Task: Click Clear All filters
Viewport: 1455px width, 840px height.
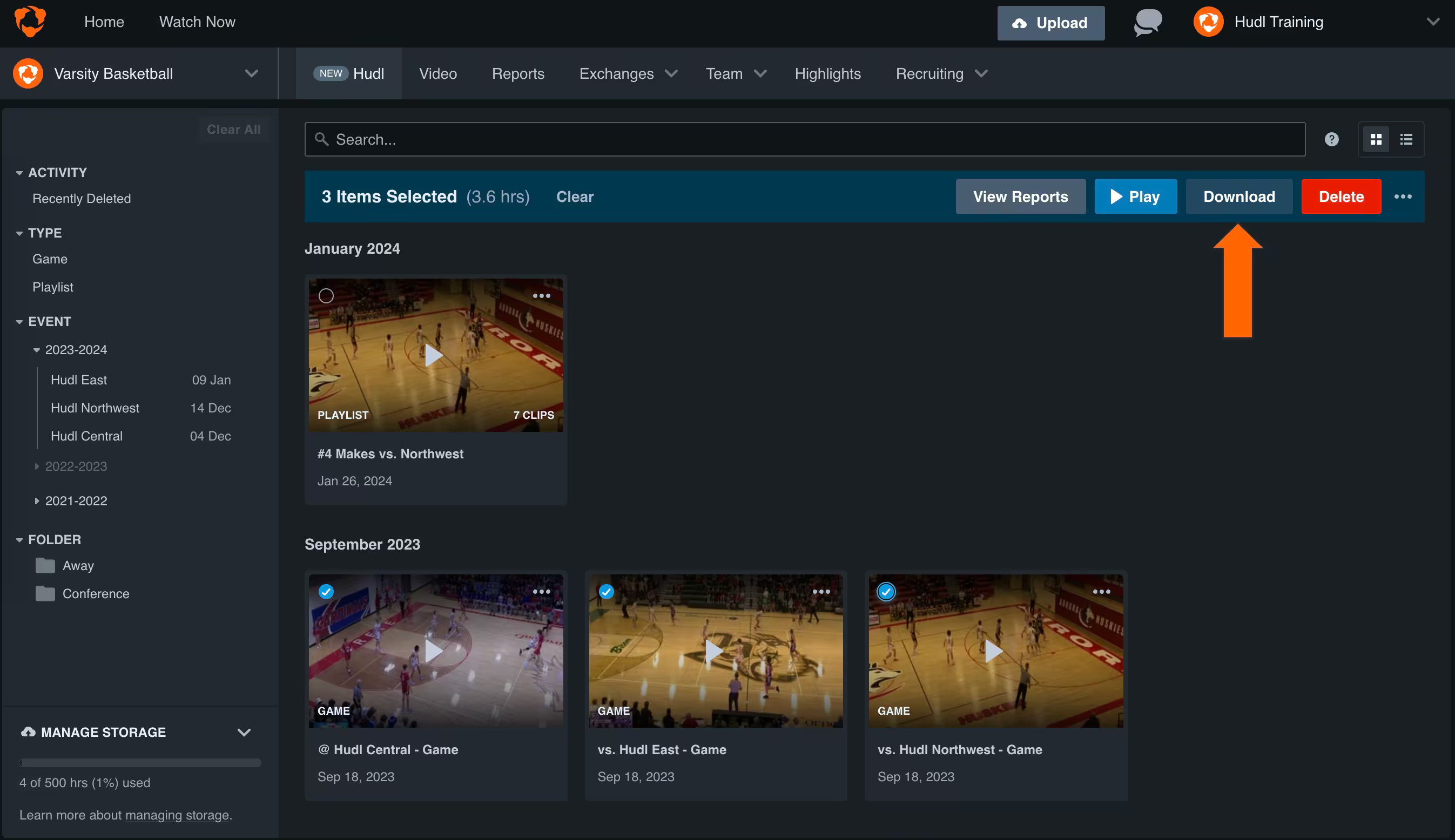Action: point(234,129)
